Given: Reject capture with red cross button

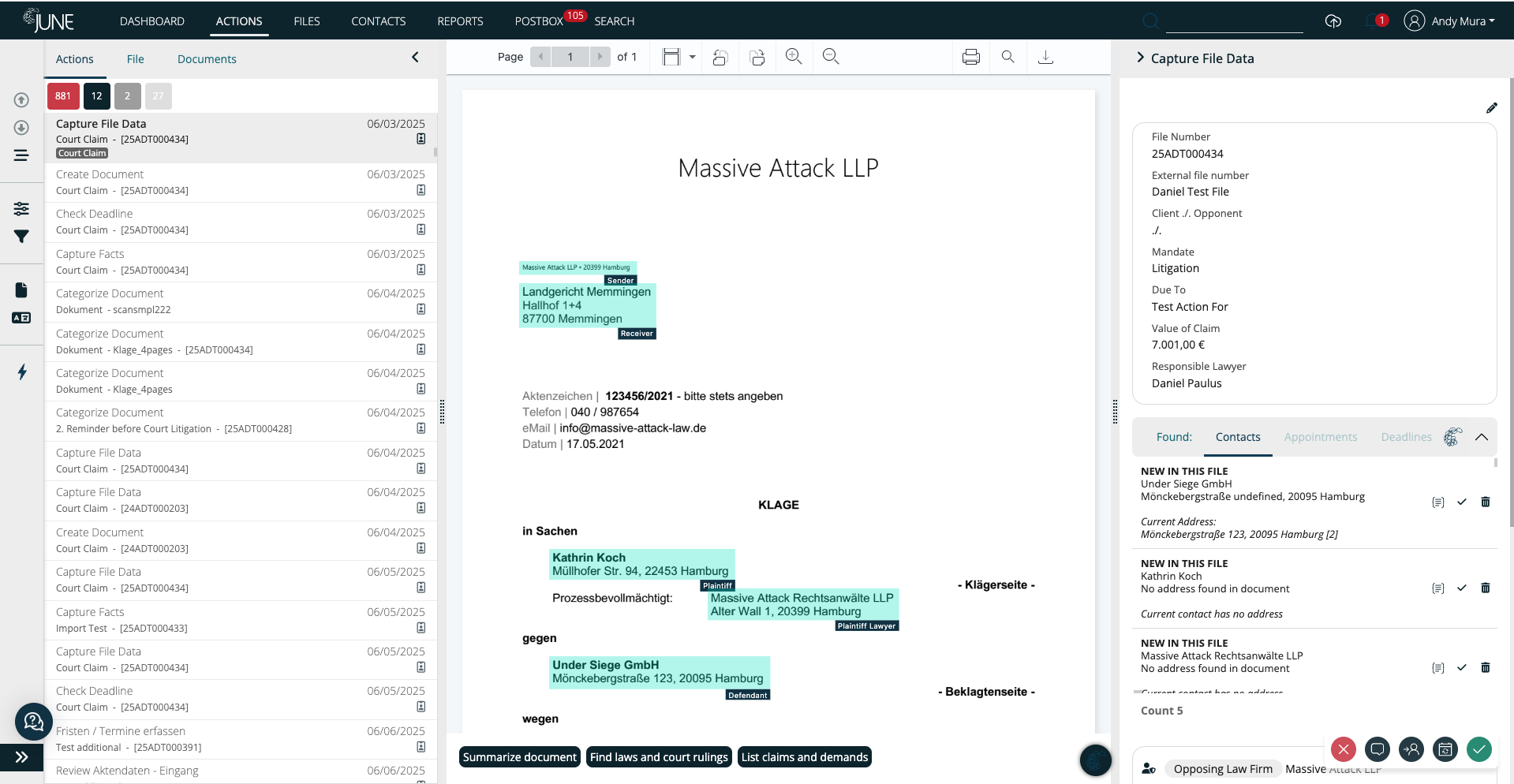Looking at the screenshot, I should 1343,749.
